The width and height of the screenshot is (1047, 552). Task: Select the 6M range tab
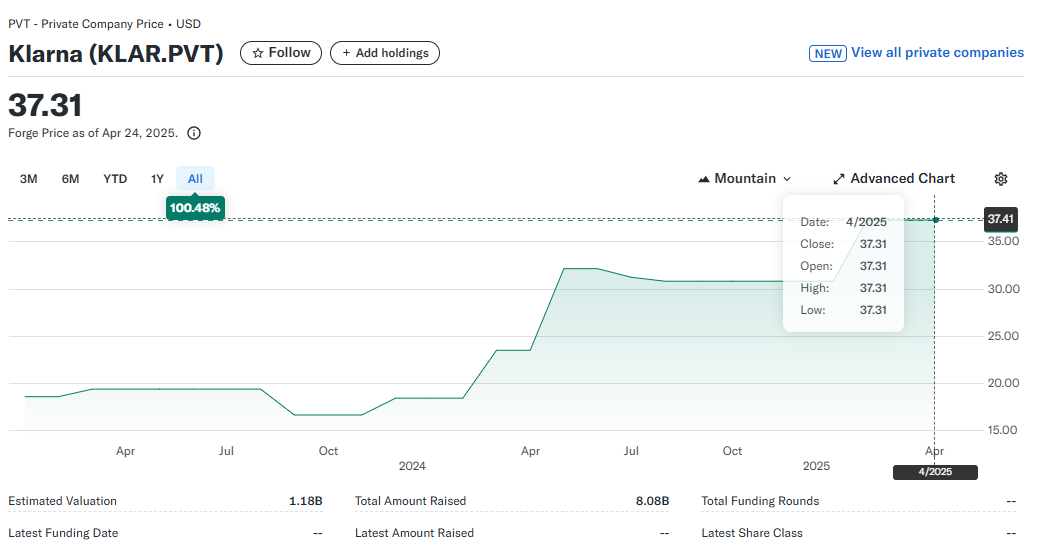70,179
